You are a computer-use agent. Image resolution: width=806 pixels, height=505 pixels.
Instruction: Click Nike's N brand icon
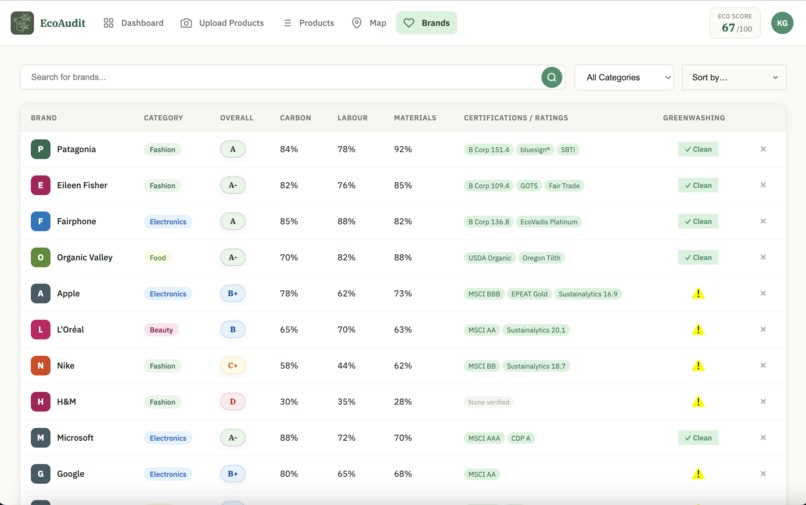(41, 365)
